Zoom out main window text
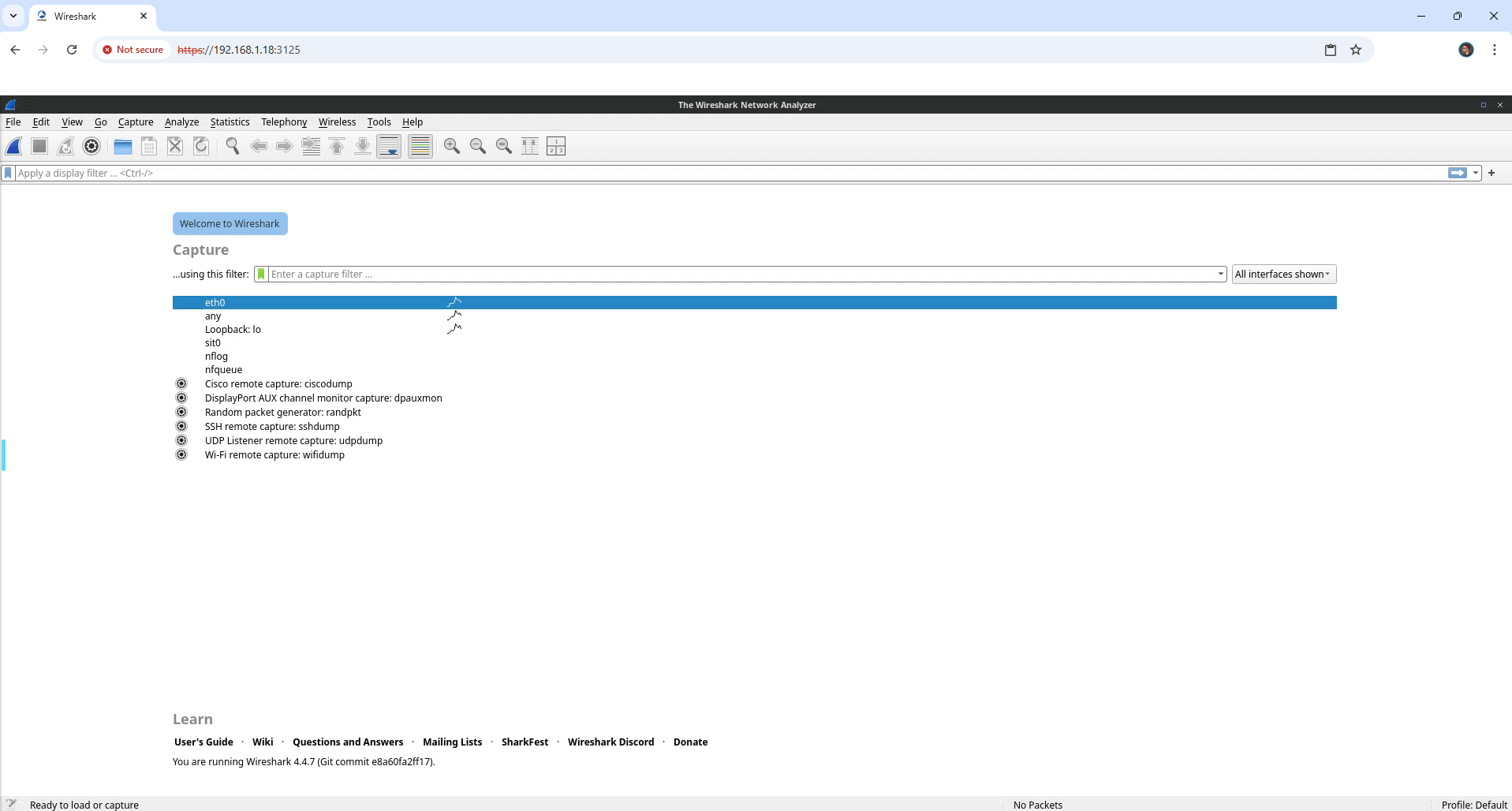This screenshot has width=1512, height=811. [x=478, y=146]
